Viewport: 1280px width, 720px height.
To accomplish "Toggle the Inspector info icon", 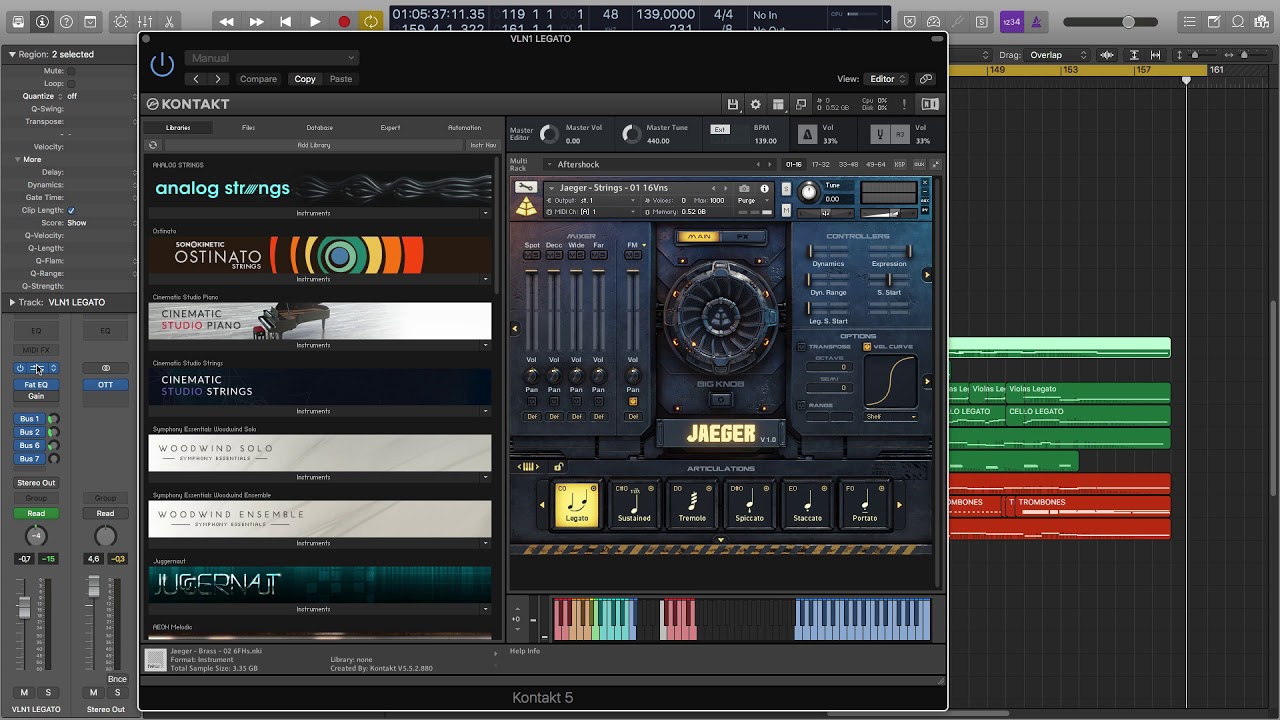I will point(42,21).
